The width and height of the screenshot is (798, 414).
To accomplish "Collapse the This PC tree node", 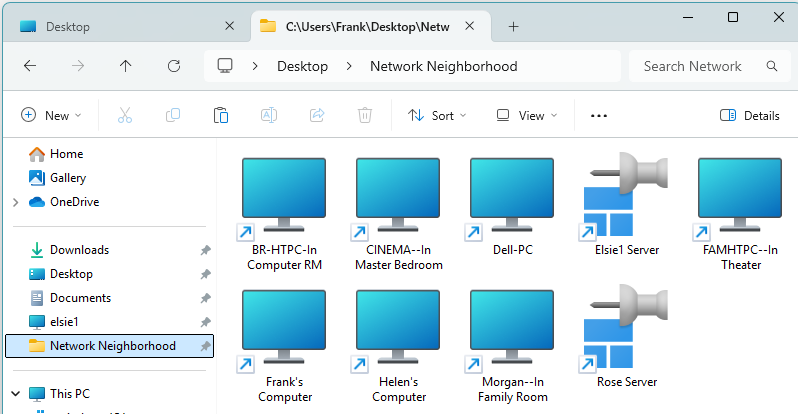I will [x=16, y=394].
